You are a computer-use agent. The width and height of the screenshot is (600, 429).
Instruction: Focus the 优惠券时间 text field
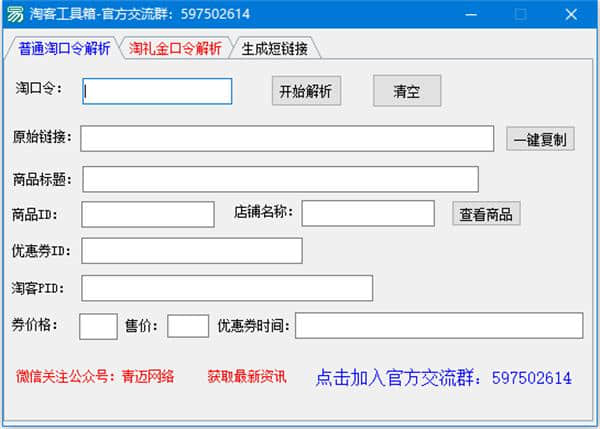[x=439, y=325]
